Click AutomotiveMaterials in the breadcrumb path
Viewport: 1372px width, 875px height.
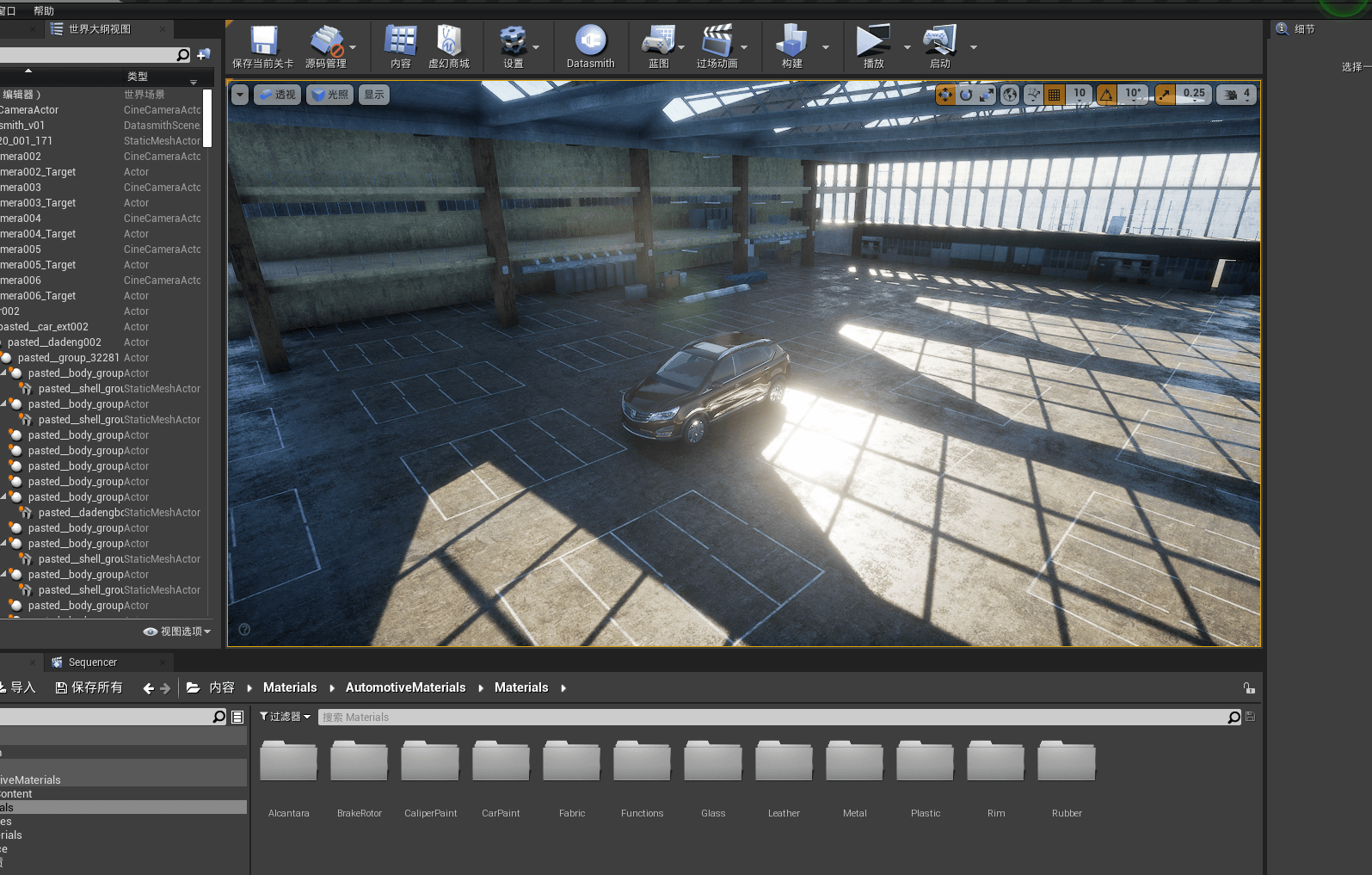pyautogui.click(x=405, y=687)
